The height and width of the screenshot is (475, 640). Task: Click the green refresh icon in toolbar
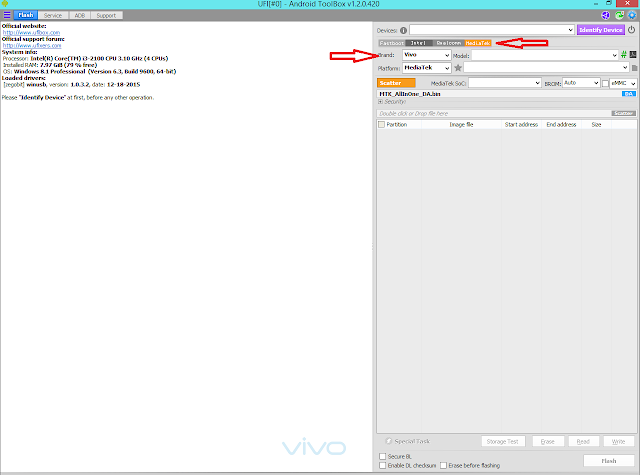pyautogui.click(x=619, y=15)
